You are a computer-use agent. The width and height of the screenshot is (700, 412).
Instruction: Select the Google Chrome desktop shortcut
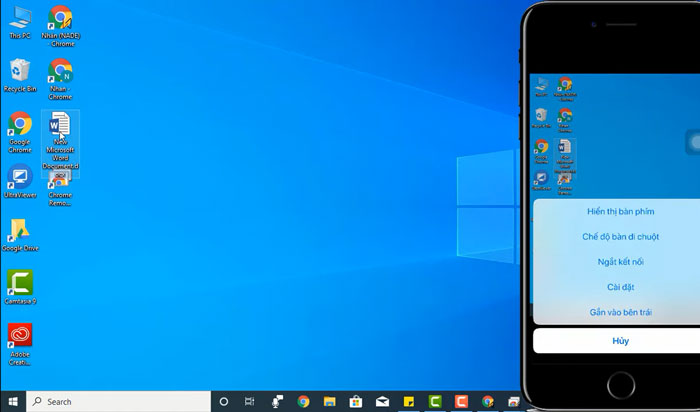tap(20, 132)
